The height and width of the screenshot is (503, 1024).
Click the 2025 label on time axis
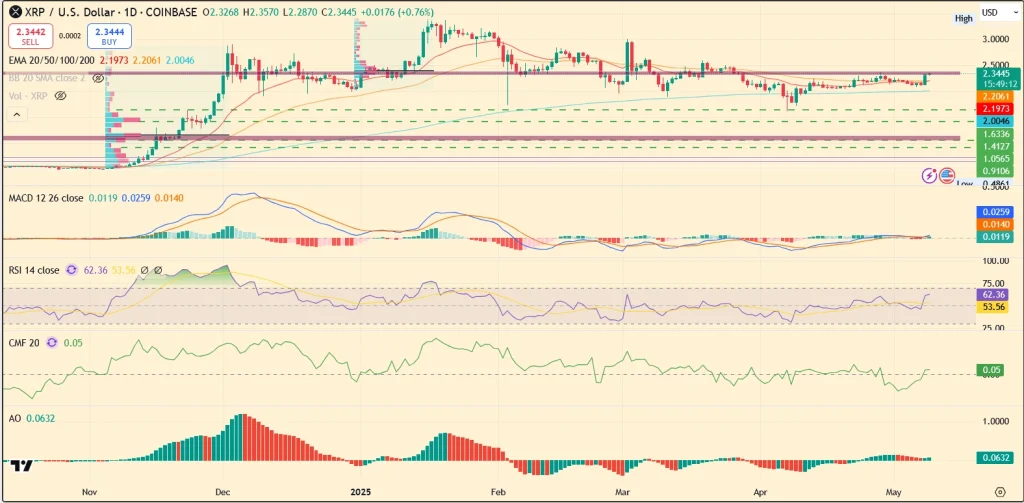tap(360, 491)
